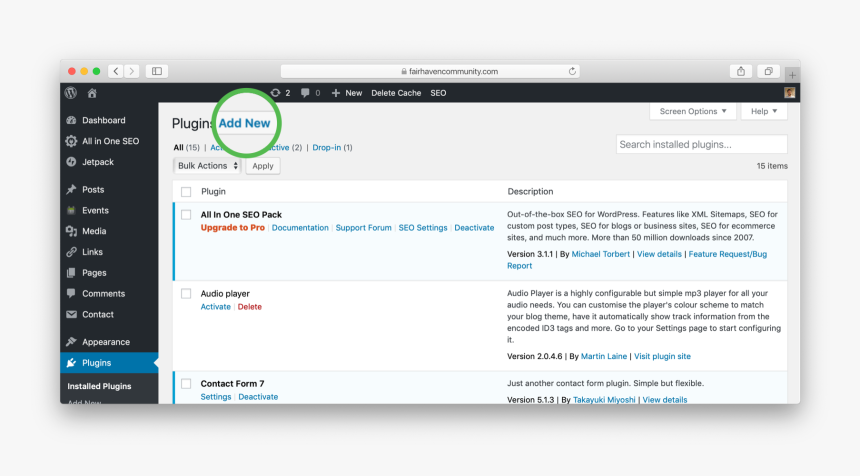Filter plugins by Drop-in (1)
The width and height of the screenshot is (860, 476).
(332, 148)
